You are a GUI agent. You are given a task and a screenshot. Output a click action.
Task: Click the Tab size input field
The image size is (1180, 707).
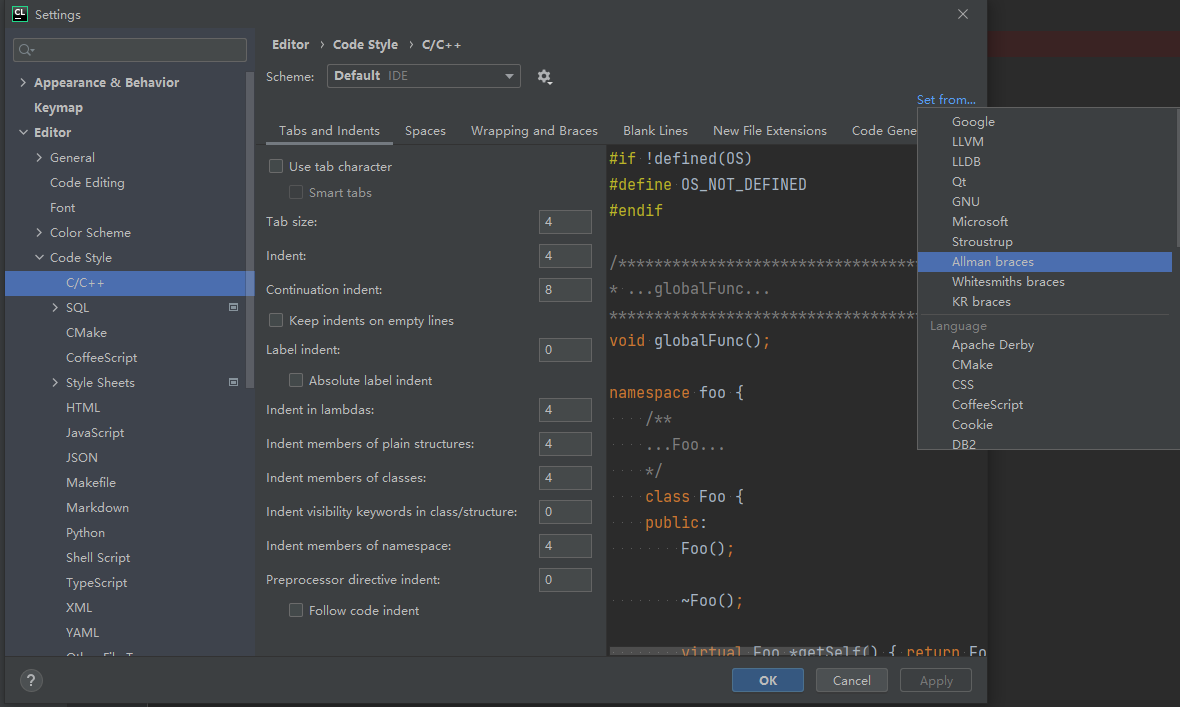[565, 222]
